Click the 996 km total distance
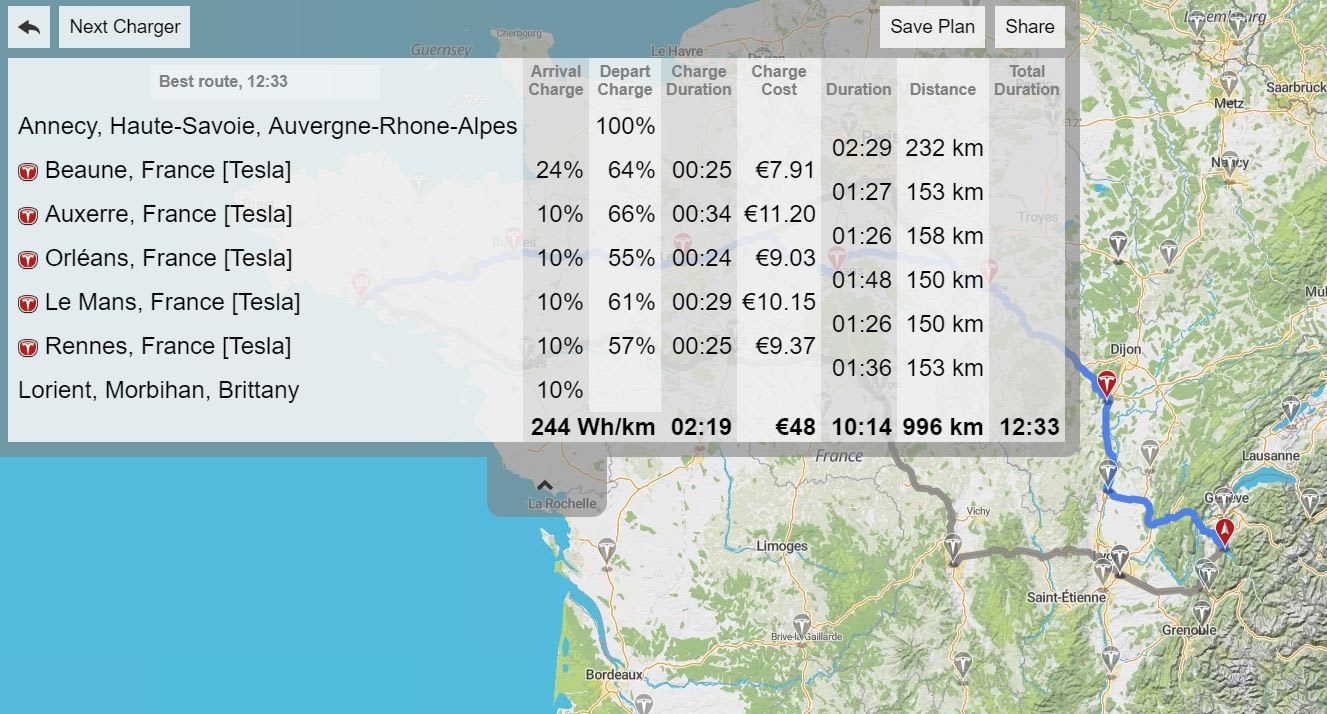 tap(943, 427)
